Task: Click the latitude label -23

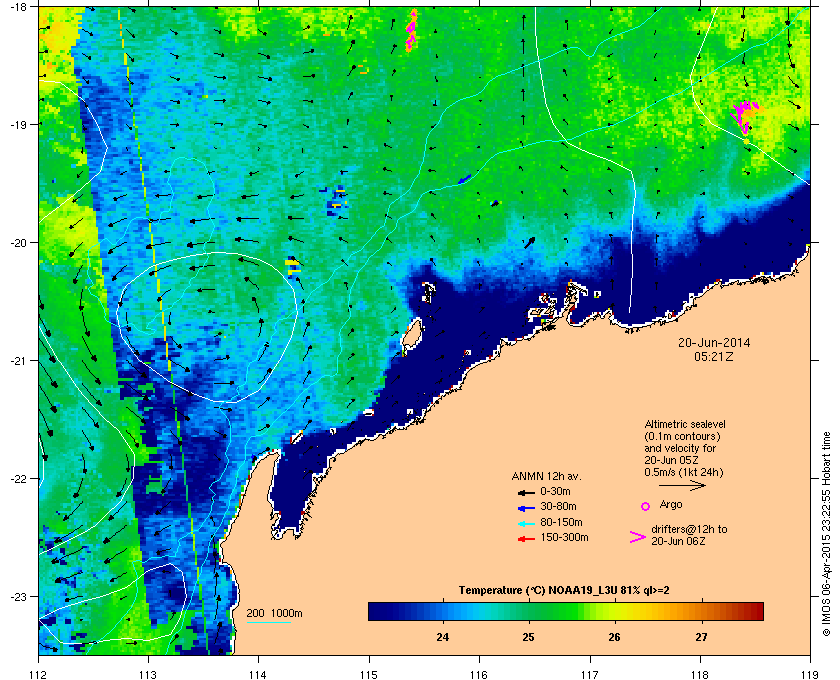Action: [x=19, y=596]
